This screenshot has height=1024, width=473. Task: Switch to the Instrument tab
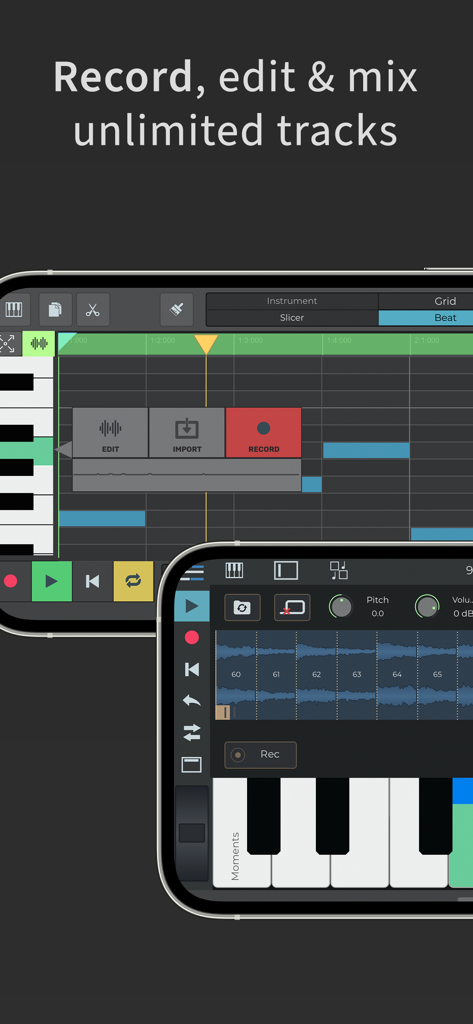tap(291, 301)
